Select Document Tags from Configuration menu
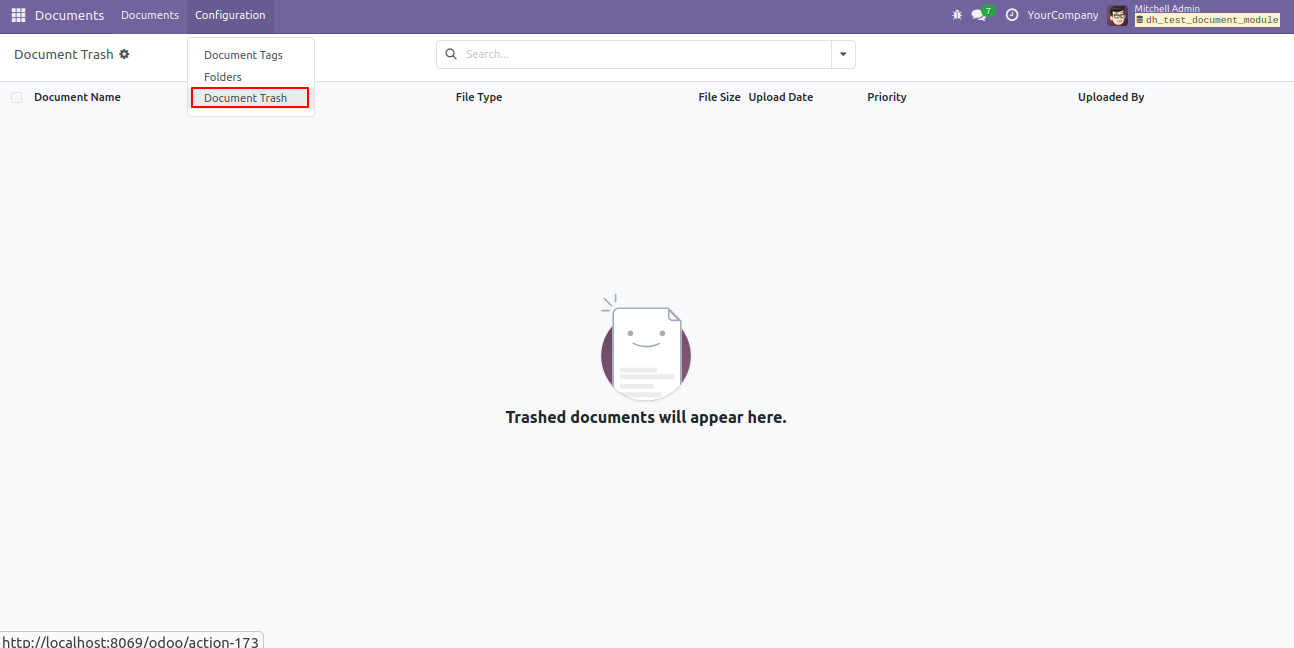This screenshot has width=1294, height=648. 243,55
